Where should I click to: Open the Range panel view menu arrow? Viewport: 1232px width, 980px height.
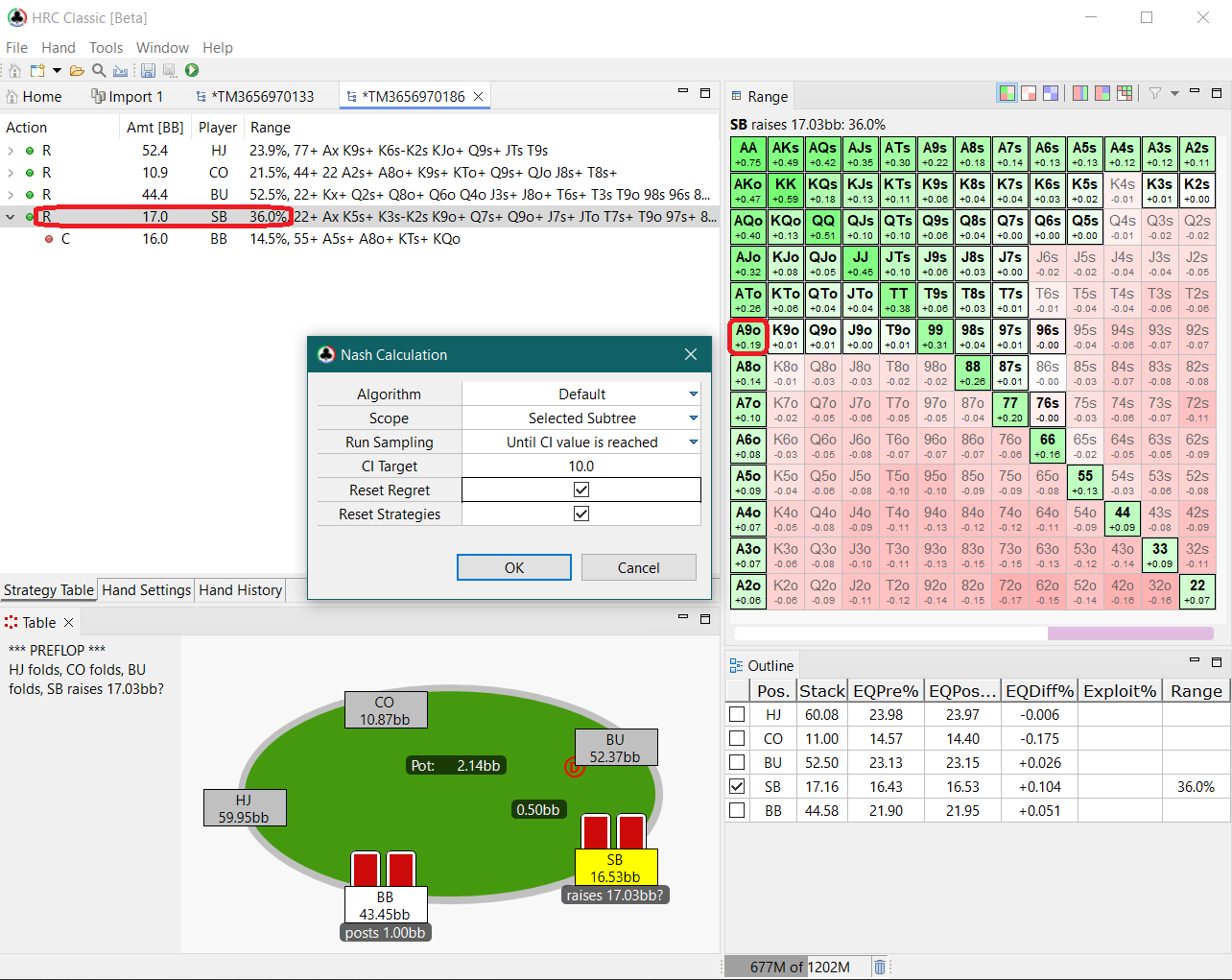click(x=1174, y=93)
